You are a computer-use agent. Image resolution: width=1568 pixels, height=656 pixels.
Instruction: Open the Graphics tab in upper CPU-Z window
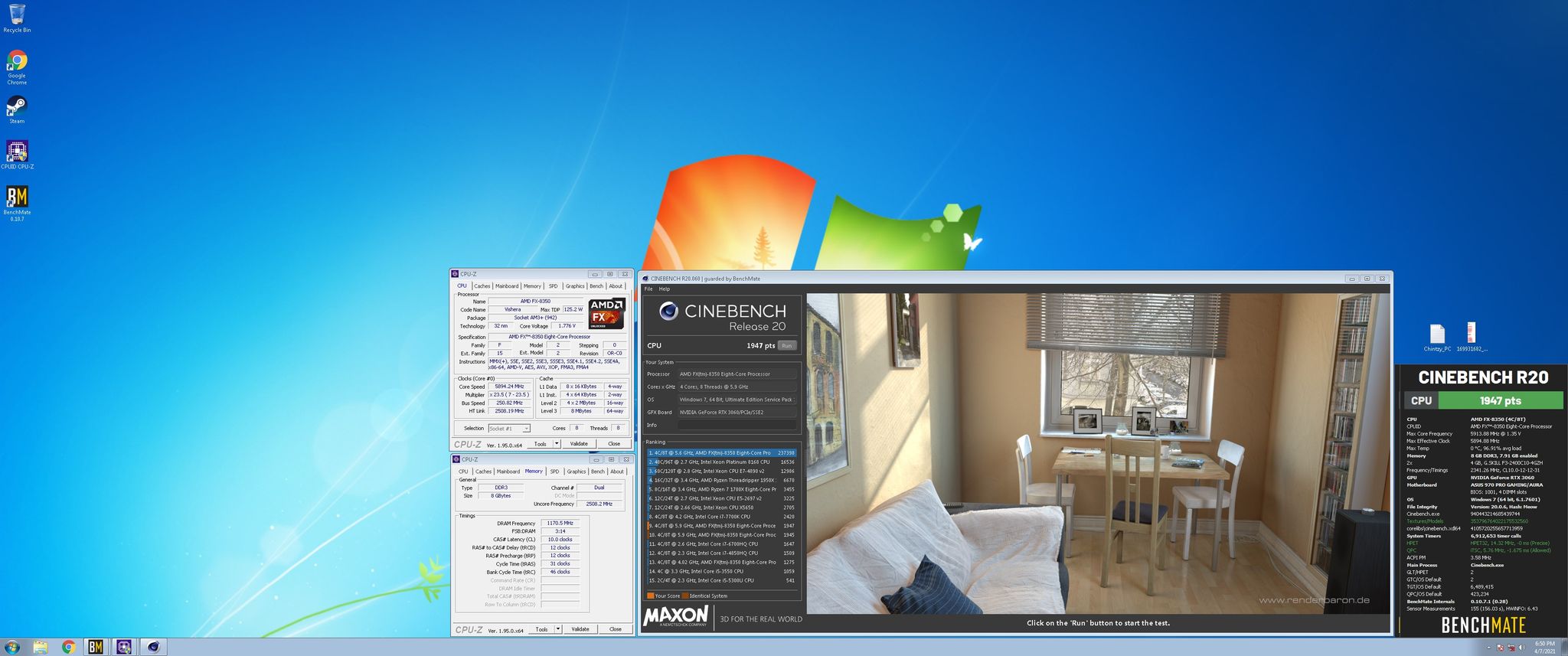(575, 286)
